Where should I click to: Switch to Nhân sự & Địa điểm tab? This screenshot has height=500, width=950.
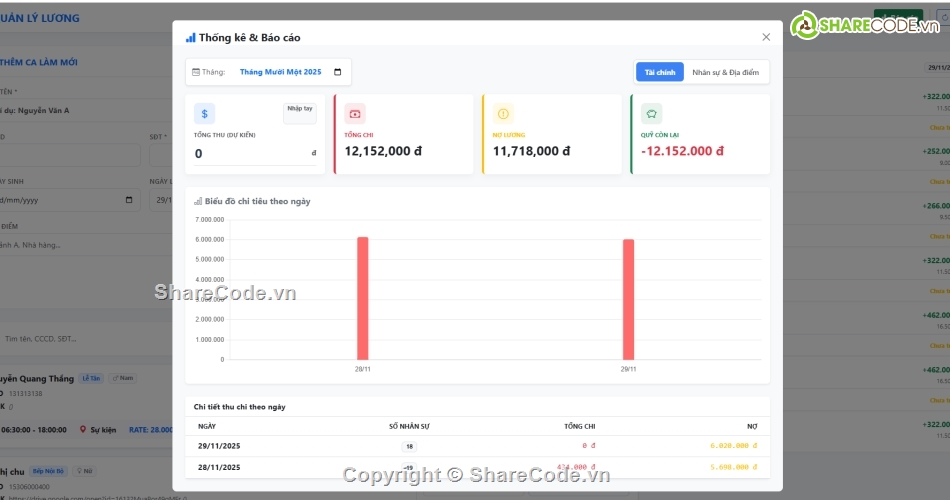[726, 72]
